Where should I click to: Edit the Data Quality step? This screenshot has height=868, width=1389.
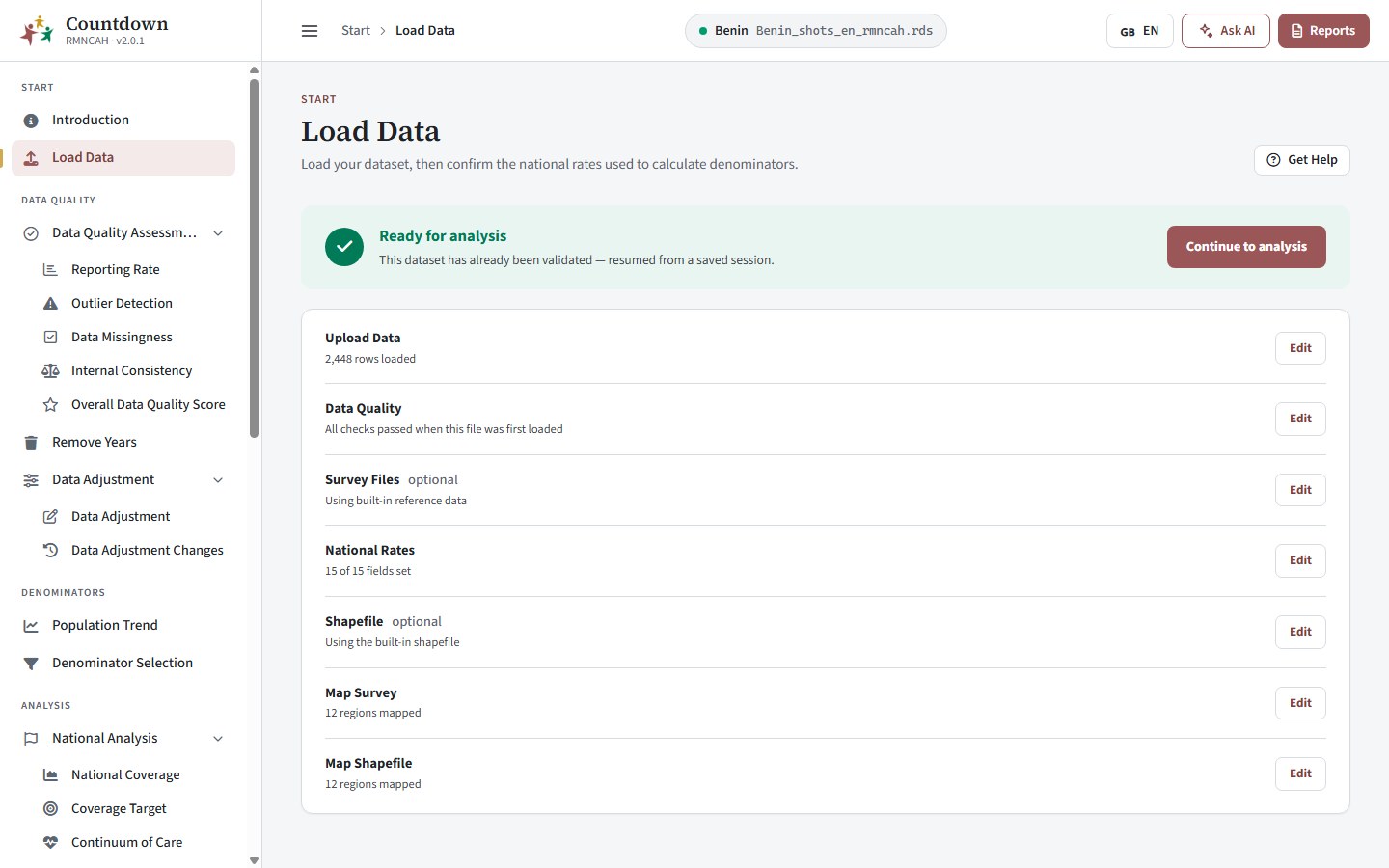pos(1300,419)
